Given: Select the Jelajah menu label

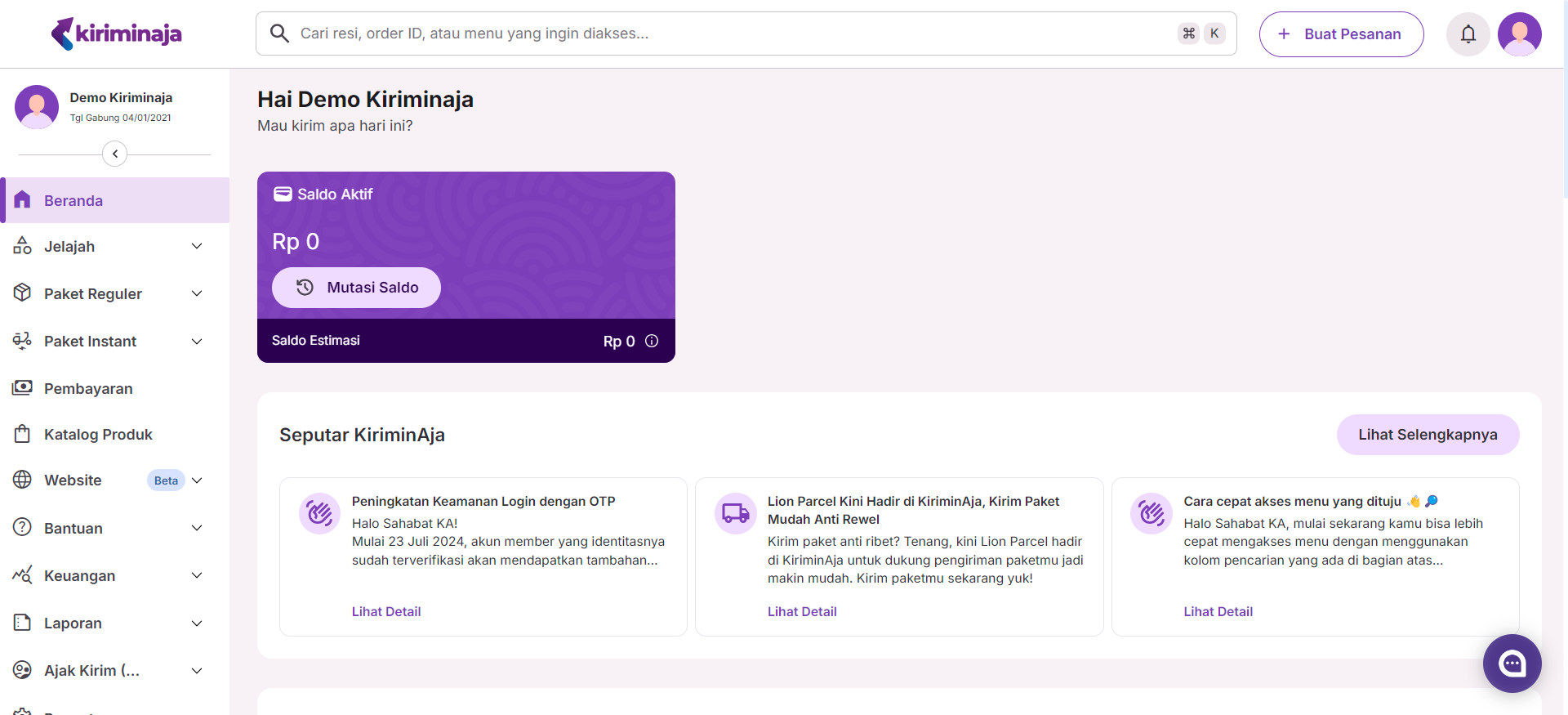Looking at the screenshot, I should (x=69, y=247).
